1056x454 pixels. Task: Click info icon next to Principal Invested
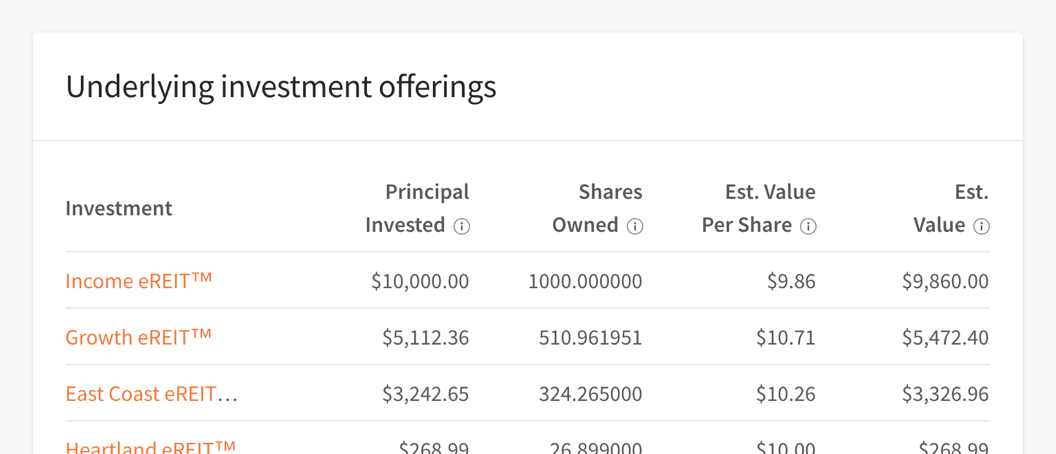tap(462, 226)
